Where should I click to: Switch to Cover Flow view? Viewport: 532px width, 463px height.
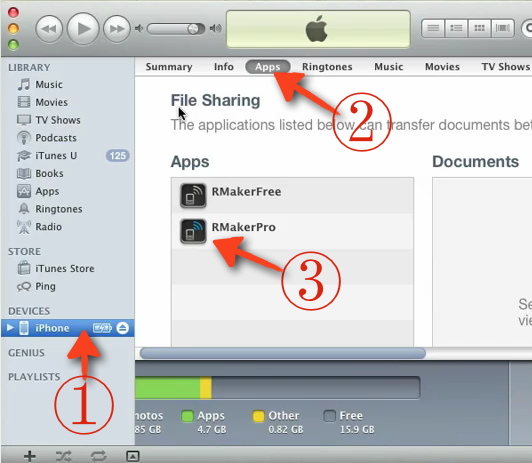pyautogui.click(x=502, y=28)
